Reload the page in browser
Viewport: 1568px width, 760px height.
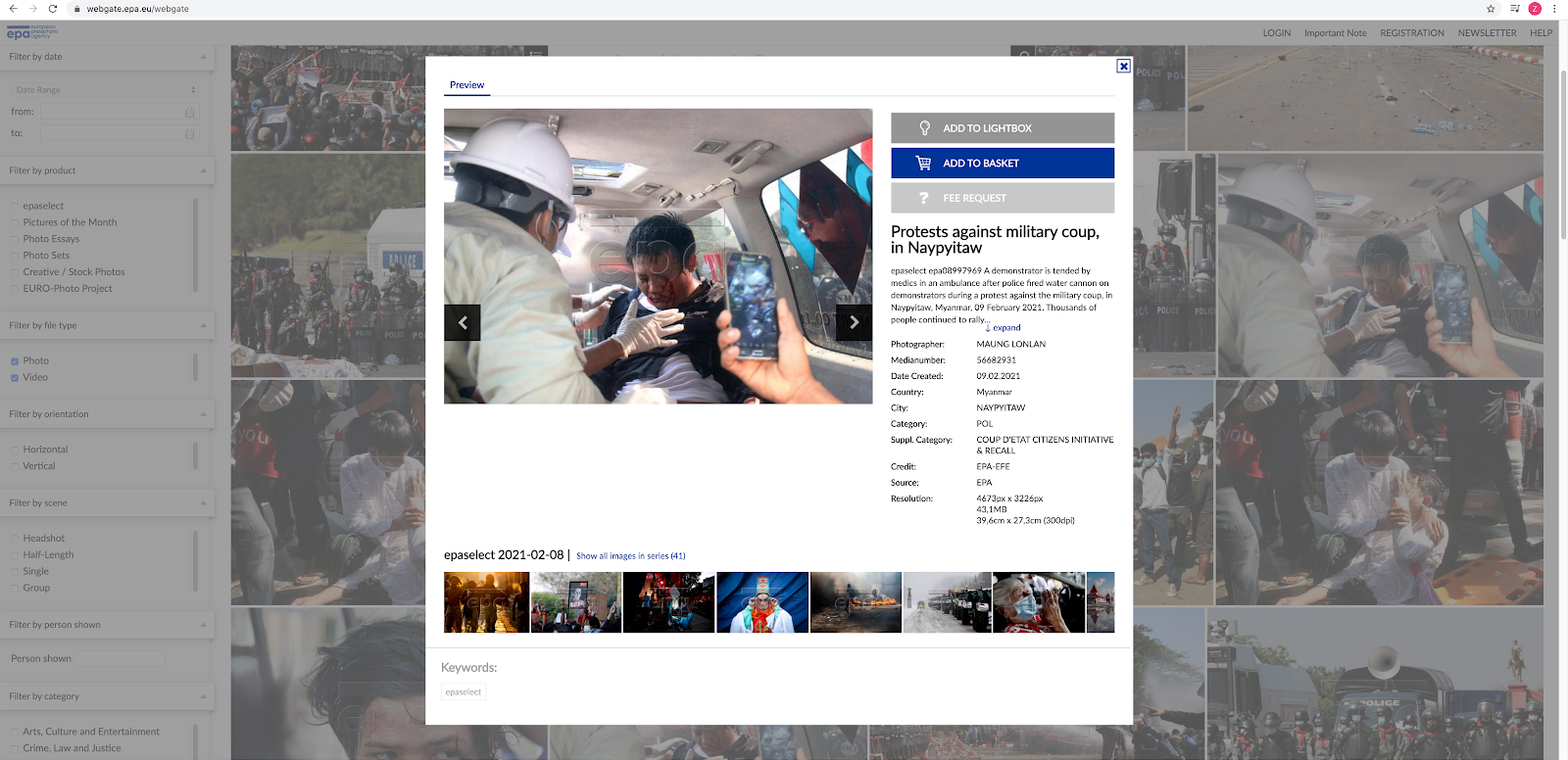point(53,9)
